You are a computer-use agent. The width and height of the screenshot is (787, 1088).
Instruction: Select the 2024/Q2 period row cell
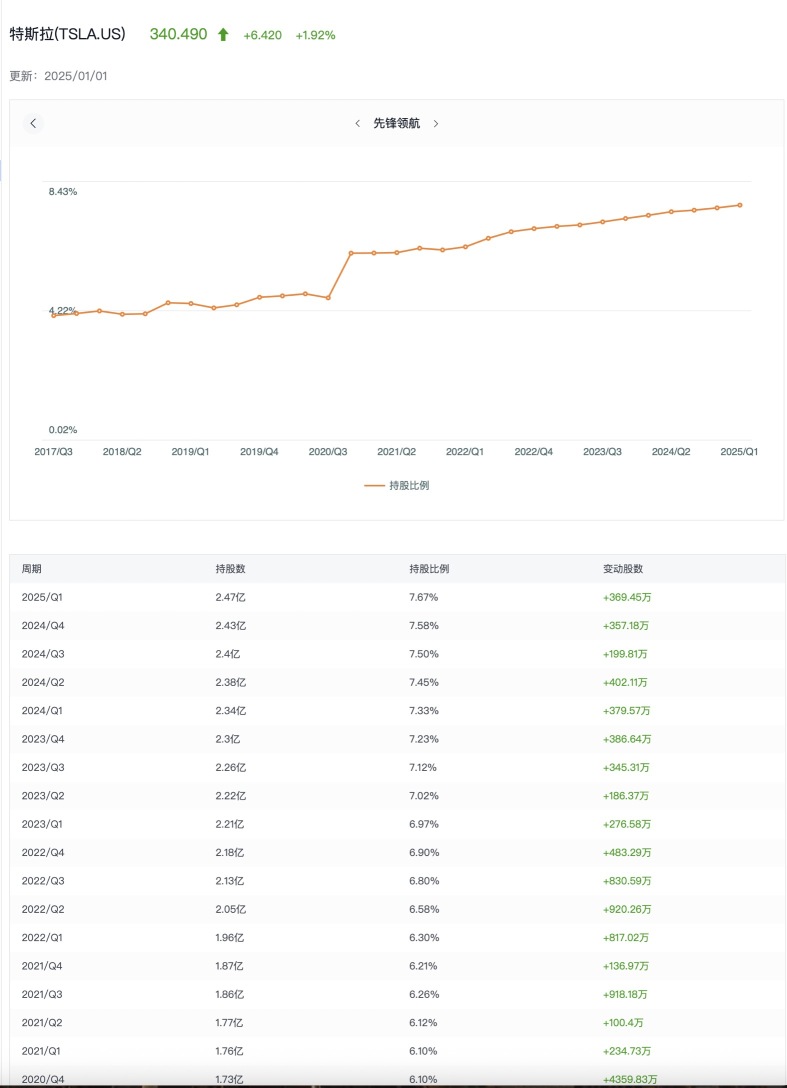[43, 683]
